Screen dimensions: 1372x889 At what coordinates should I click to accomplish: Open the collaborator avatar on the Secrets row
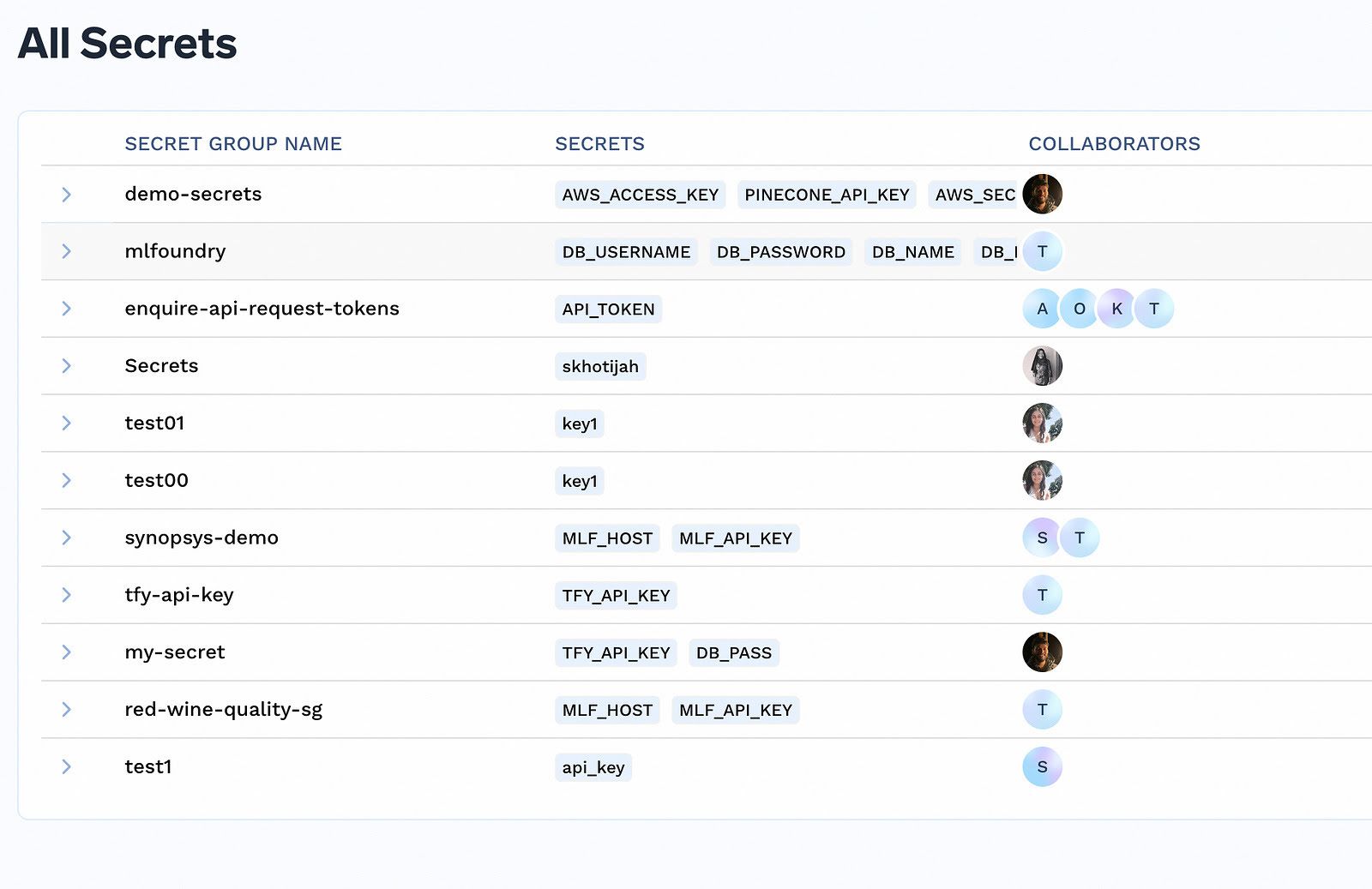point(1042,366)
